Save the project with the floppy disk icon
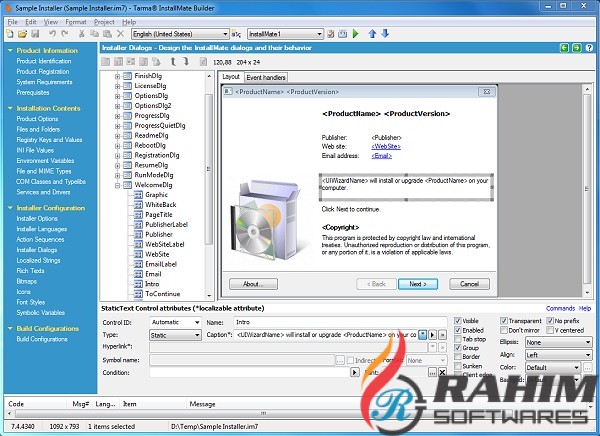 coord(35,34)
